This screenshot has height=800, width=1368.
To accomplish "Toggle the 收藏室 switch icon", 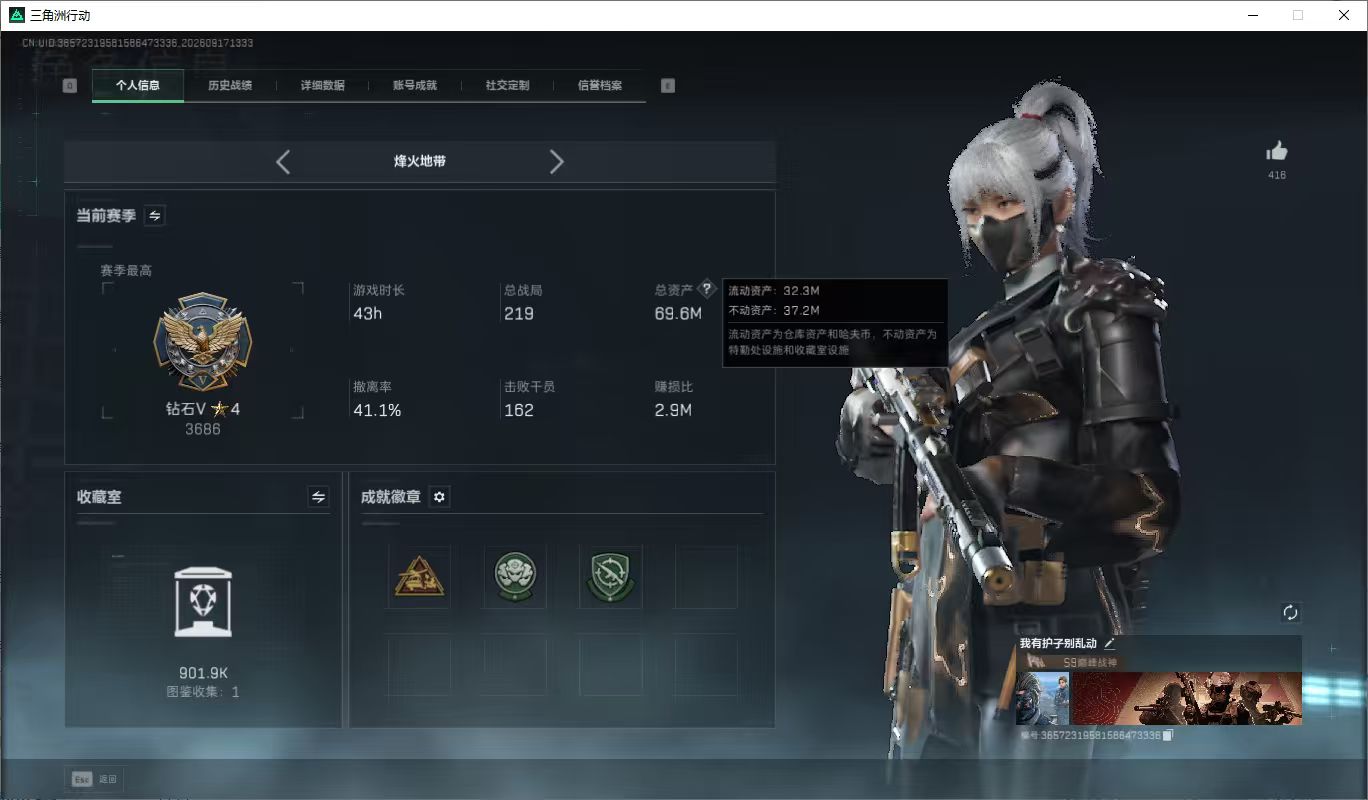I will tap(318, 497).
